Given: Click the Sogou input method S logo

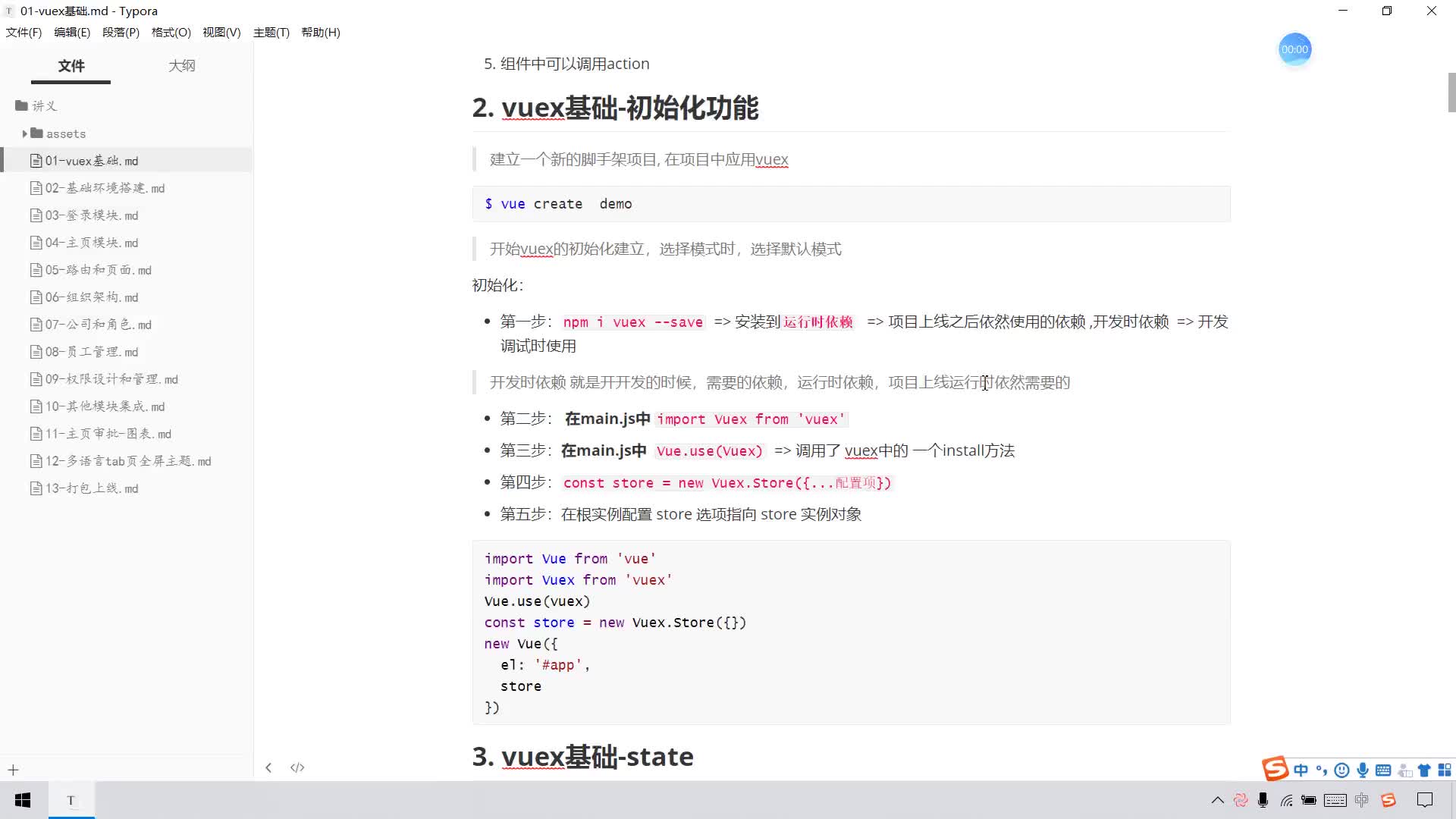Looking at the screenshot, I should pyautogui.click(x=1275, y=768).
